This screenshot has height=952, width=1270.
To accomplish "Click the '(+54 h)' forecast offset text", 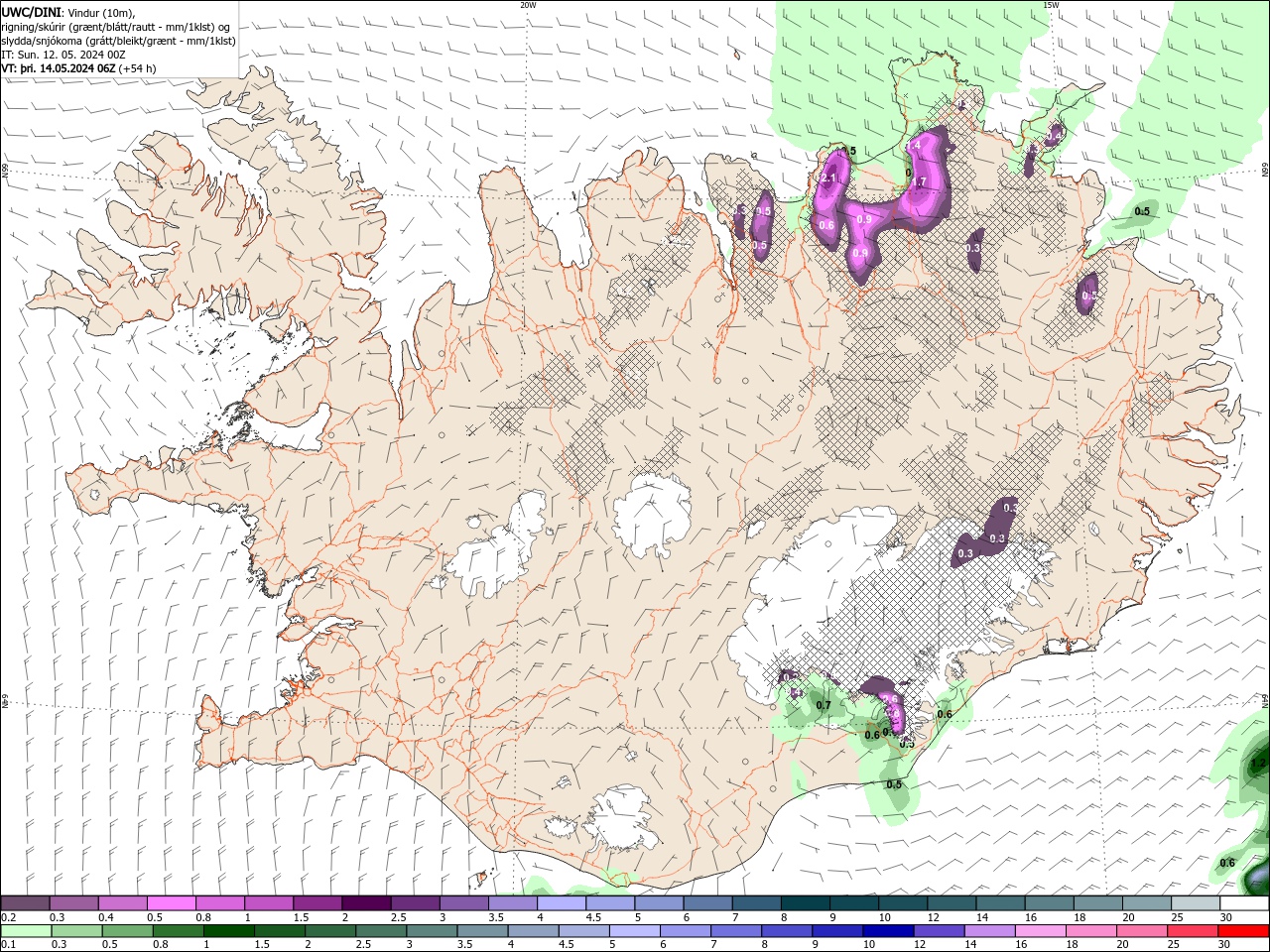I will coord(137,68).
